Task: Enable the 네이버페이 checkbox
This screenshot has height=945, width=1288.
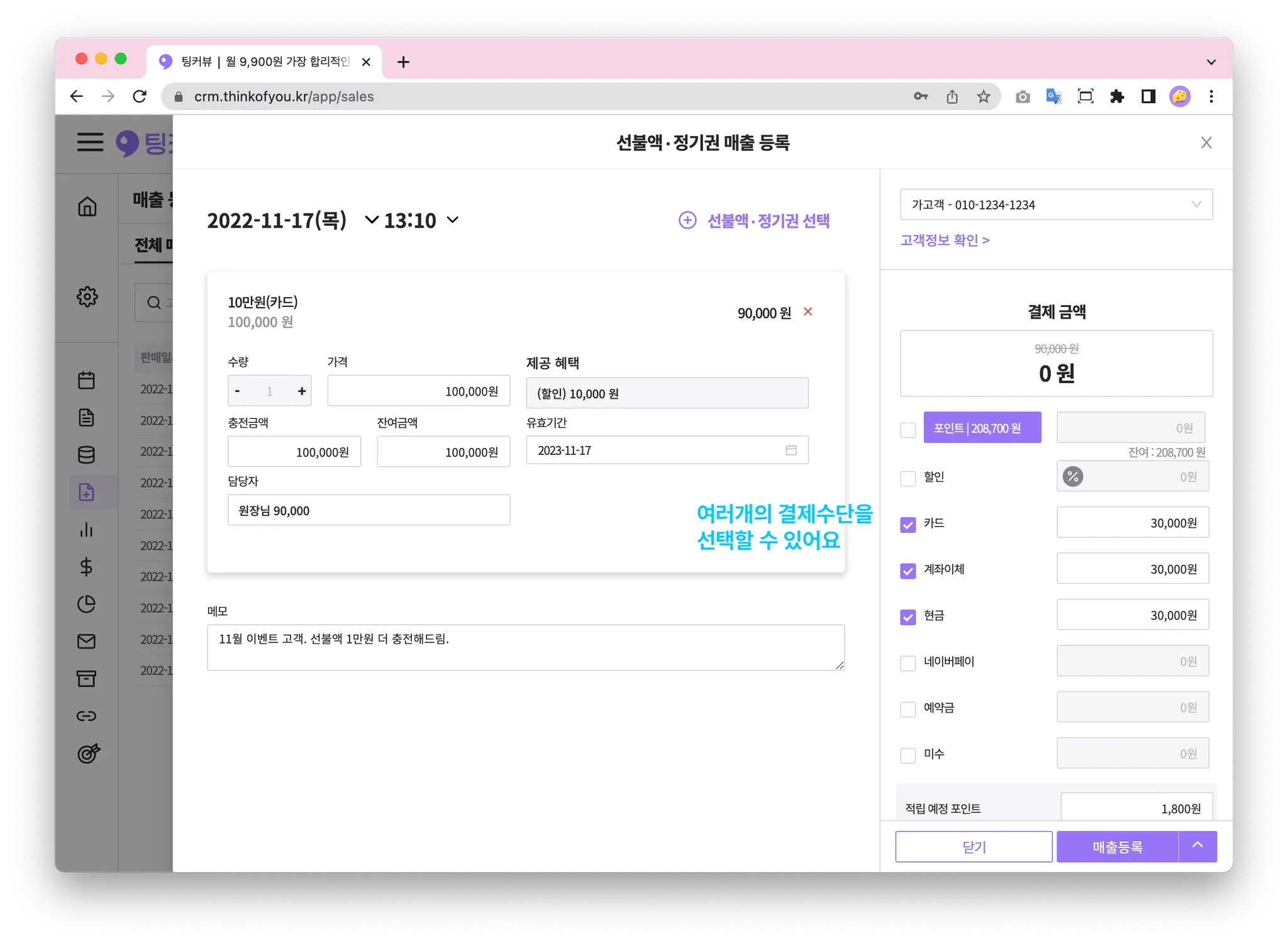Action: tap(908, 663)
